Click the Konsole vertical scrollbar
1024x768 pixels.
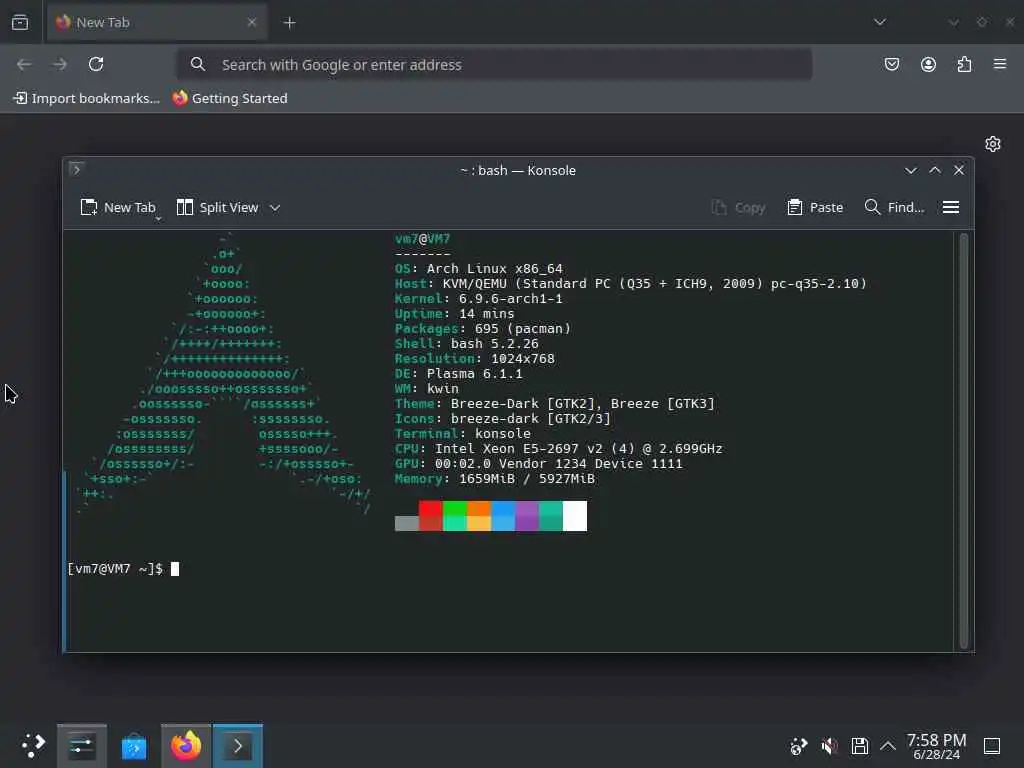[x=964, y=441]
